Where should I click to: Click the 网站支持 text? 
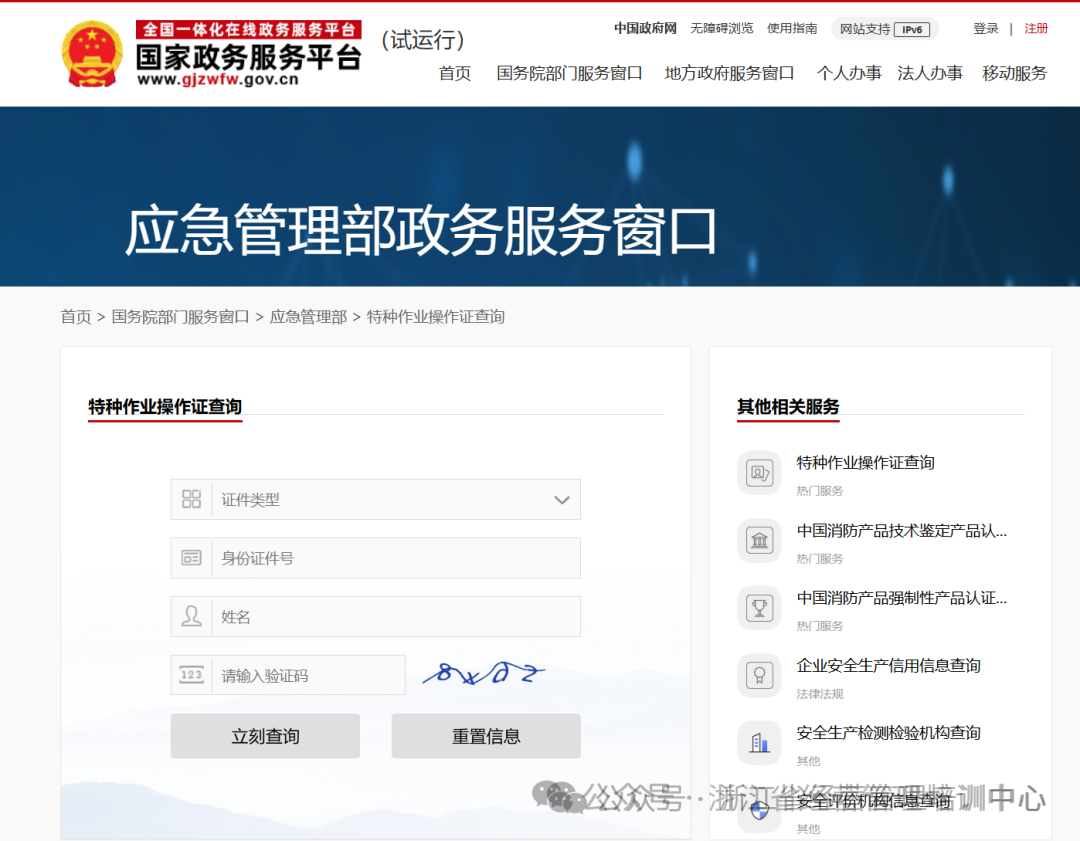(864, 30)
